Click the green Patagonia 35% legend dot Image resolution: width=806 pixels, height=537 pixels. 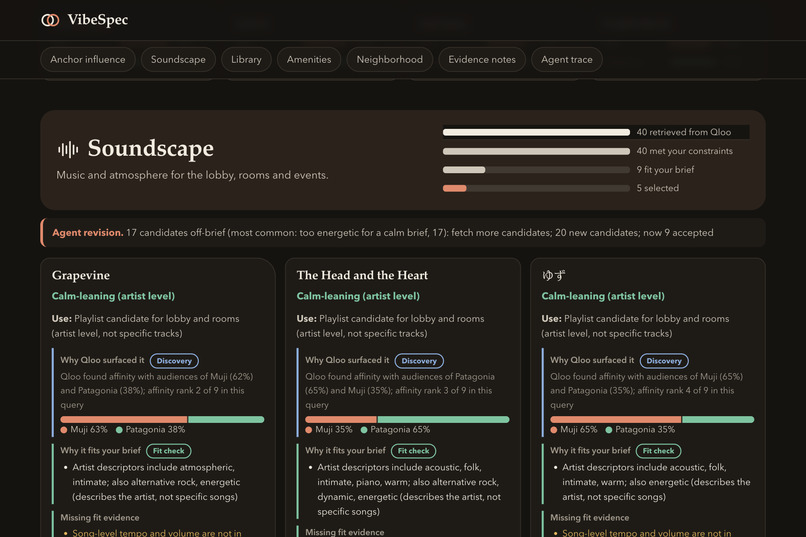[x=609, y=430]
